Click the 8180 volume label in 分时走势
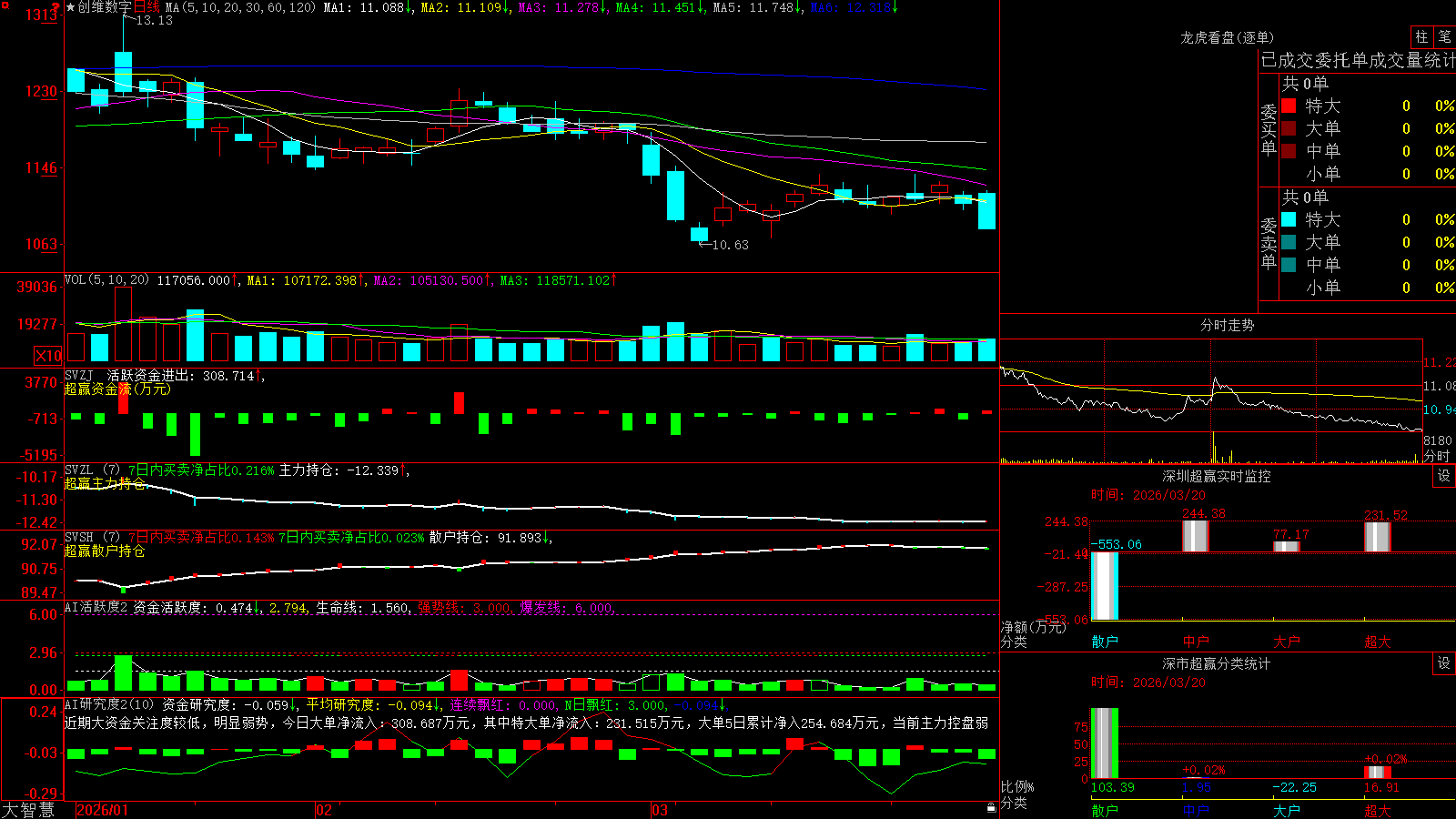Viewport: 1456px width, 819px height. pos(1438,440)
